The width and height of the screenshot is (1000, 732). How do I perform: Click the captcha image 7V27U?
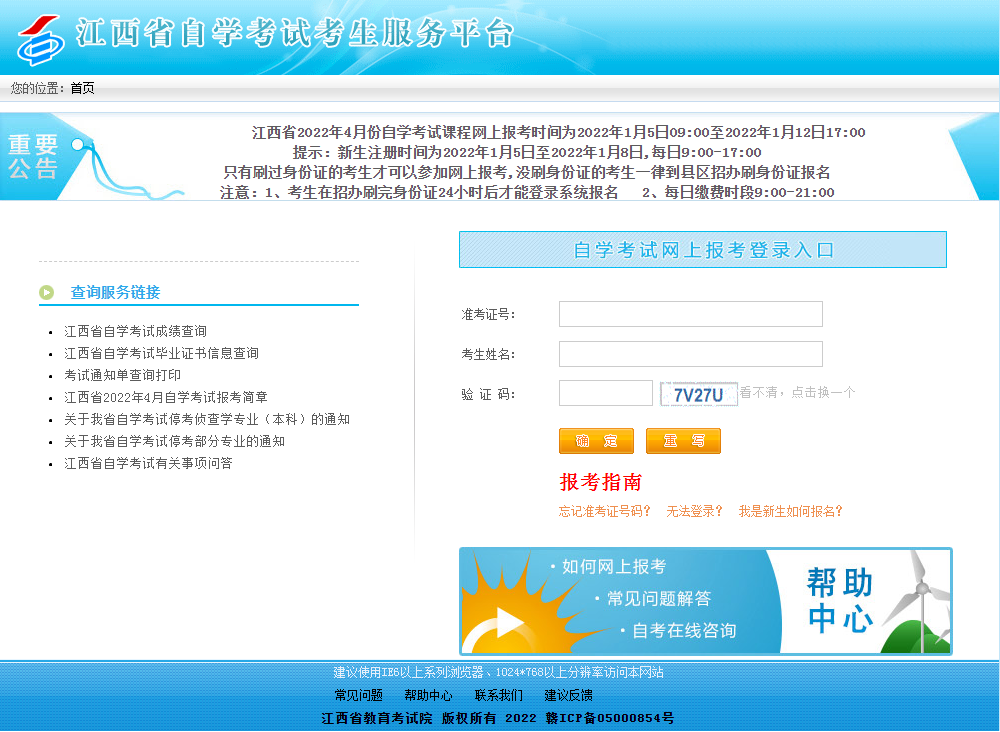[698, 394]
